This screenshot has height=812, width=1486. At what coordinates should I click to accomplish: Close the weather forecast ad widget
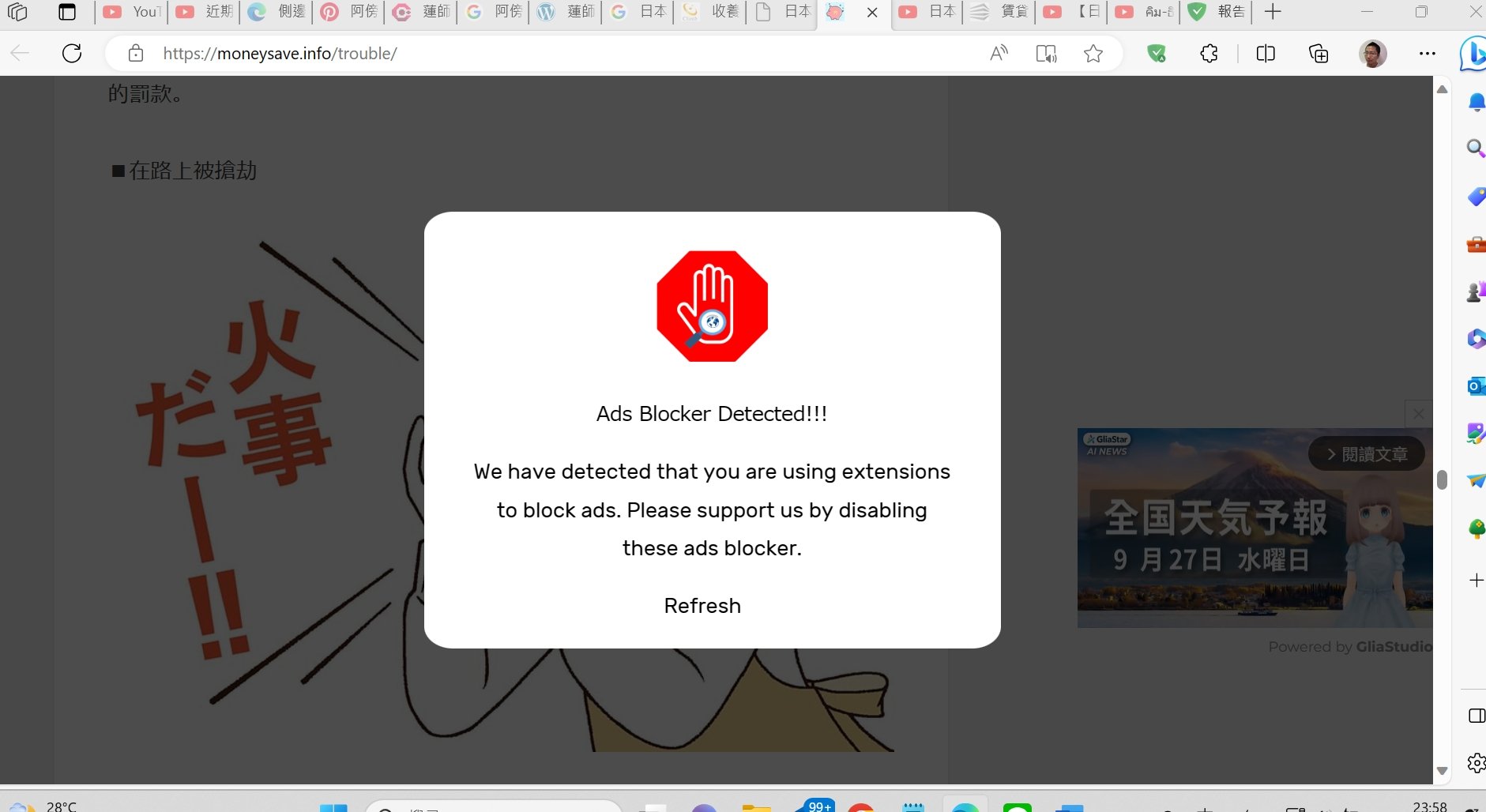1418,413
